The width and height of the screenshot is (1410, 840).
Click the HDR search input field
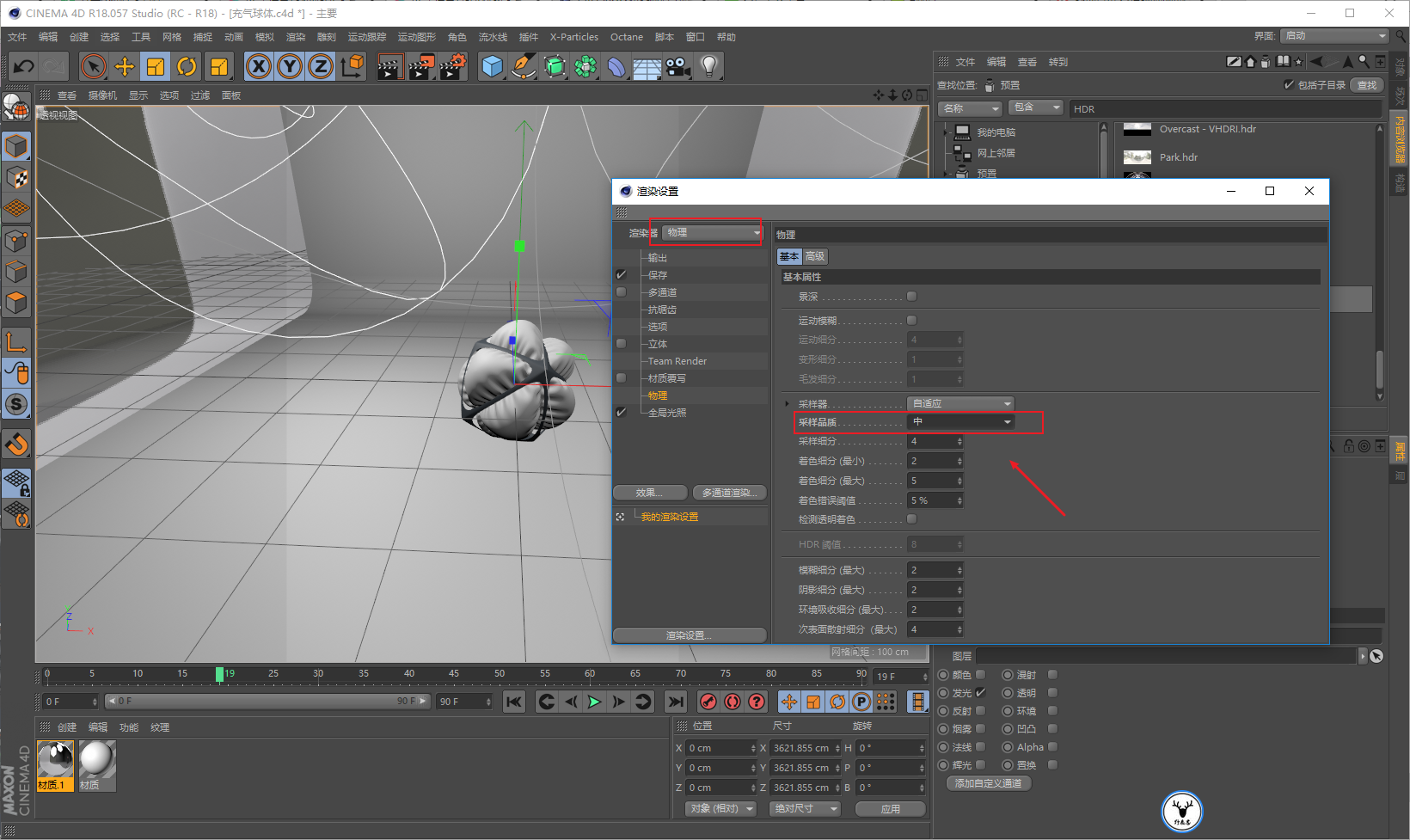click(1225, 109)
